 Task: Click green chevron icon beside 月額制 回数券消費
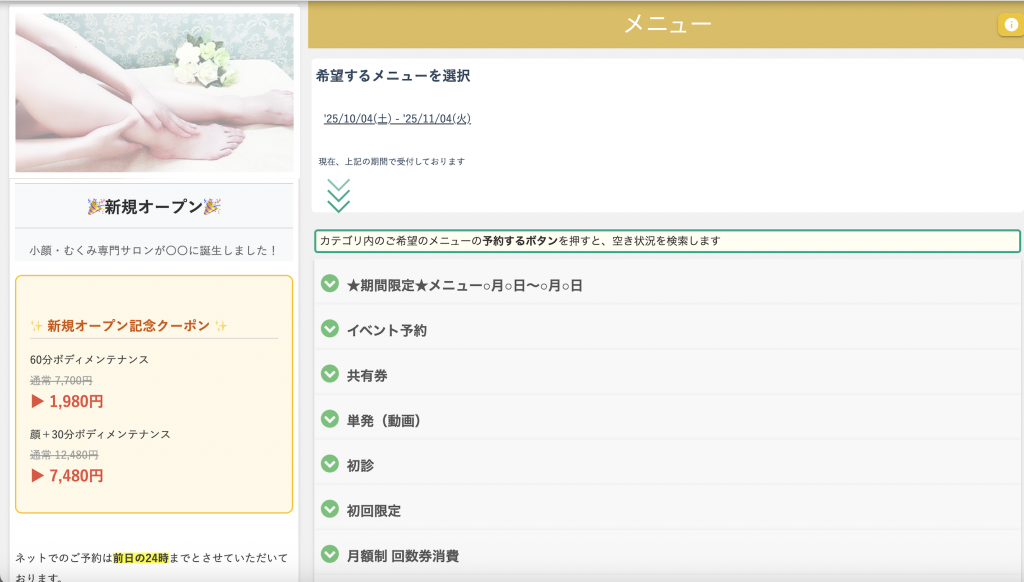point(330,554)
